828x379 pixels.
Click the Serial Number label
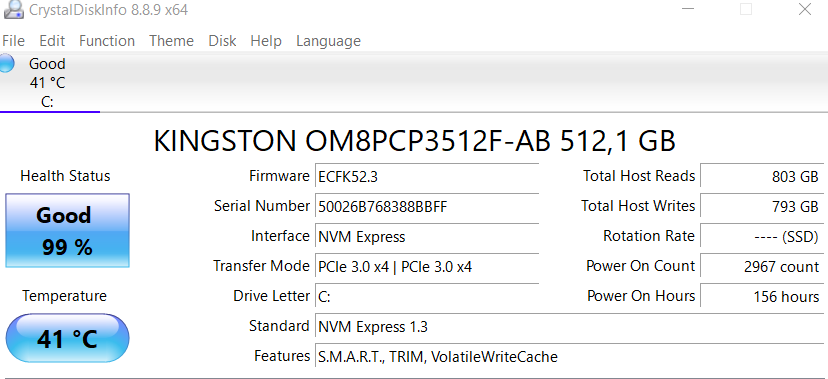(x=262, y=206)
